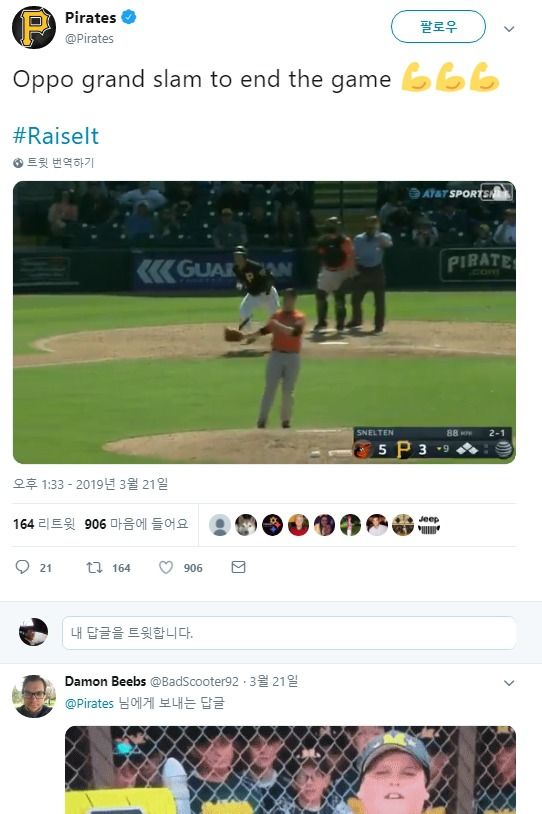The image size is (542, 814).
Task: Open the Jeep avatar among the likers
Action: [429, 525]
